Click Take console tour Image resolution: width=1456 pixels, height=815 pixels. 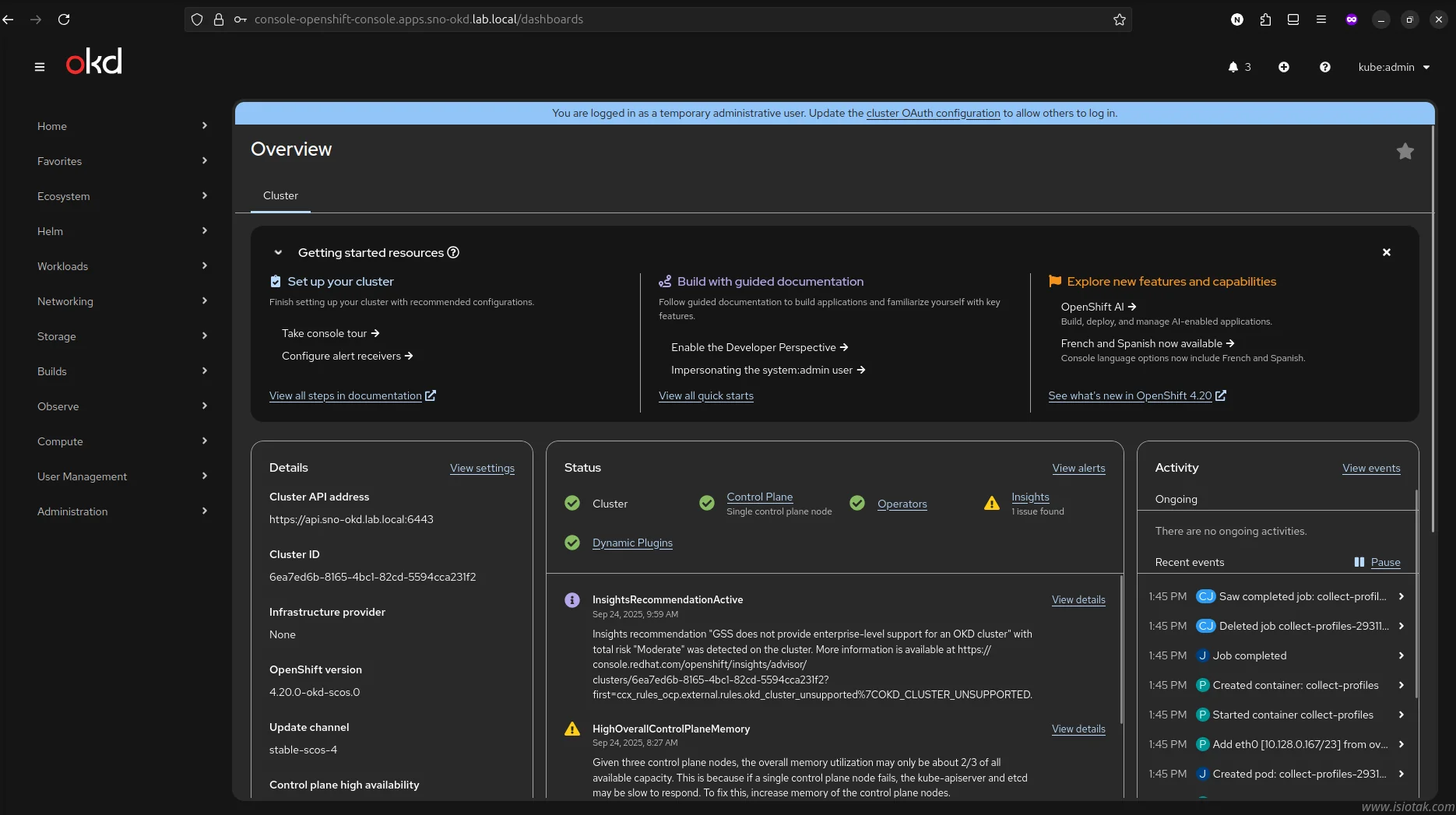pos(330,333)
